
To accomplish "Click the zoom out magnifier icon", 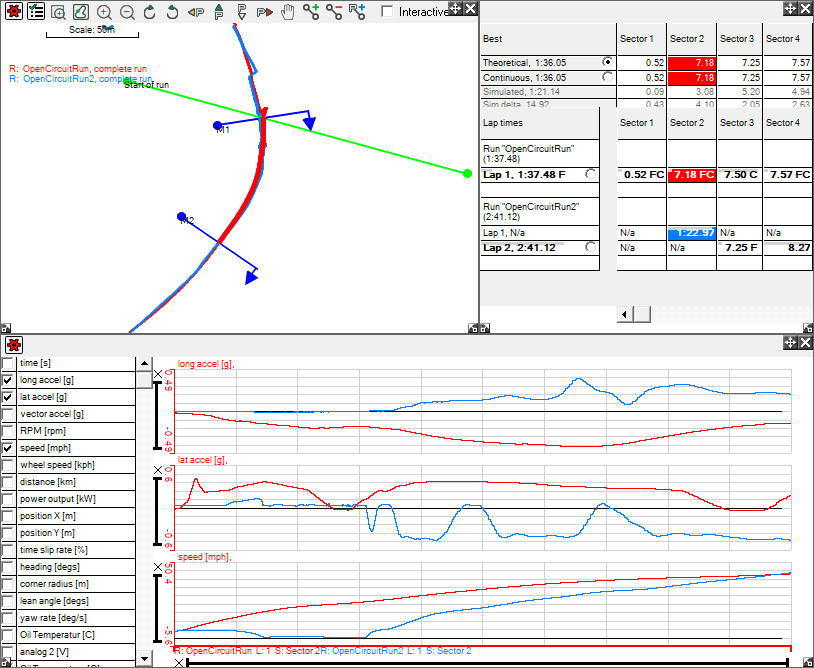I will [127, 12].
